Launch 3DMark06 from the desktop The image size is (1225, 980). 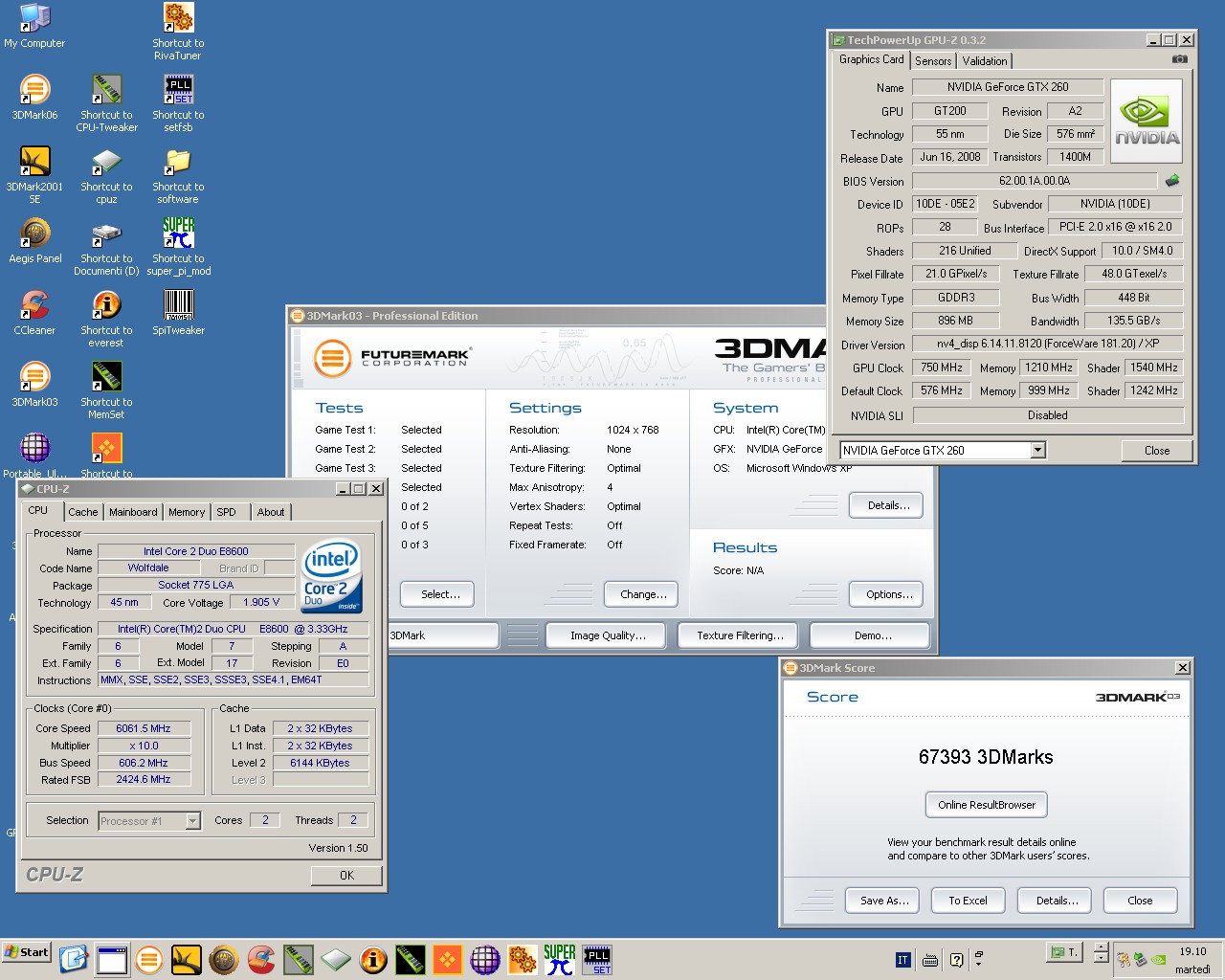(34, 98)
